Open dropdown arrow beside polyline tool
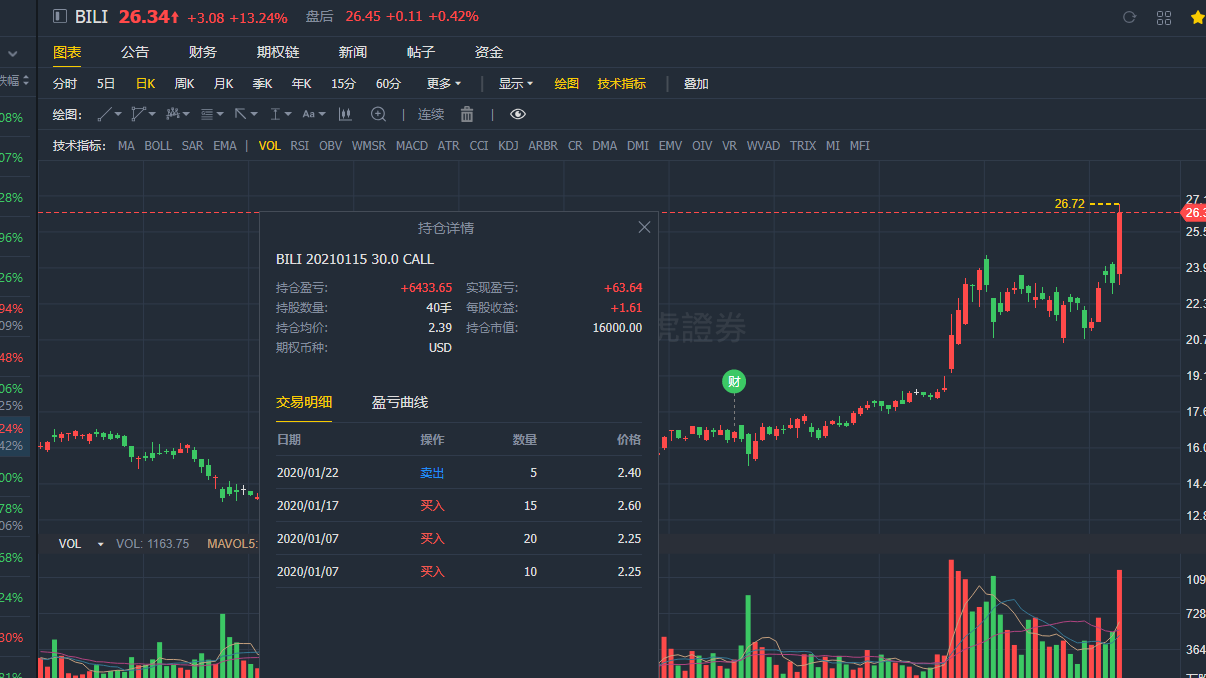1206x678 pixels. 152,115
